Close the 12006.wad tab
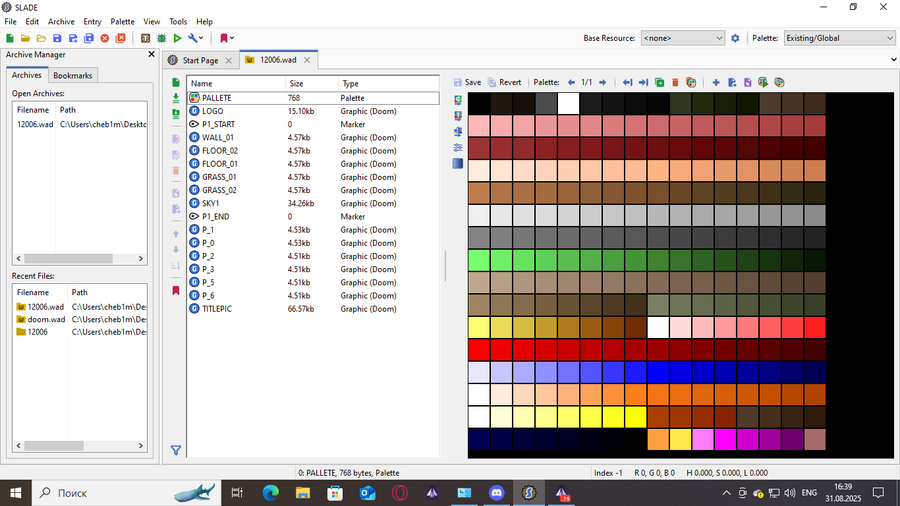This screenshot has width=900, height=506. (307, 60)
